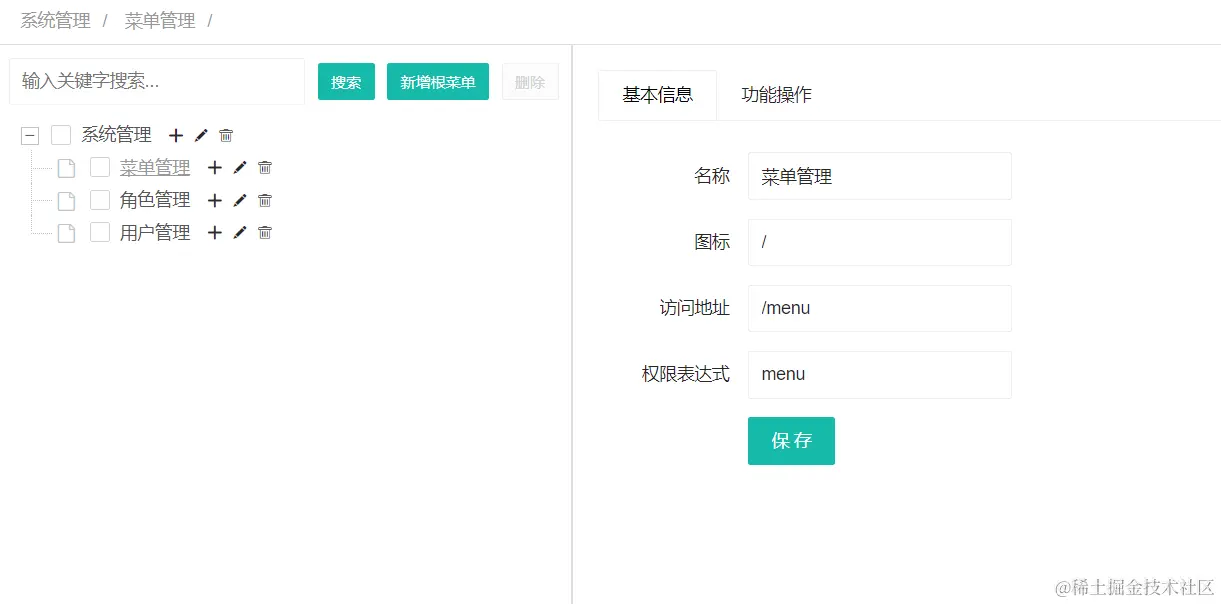Select the 角色管理 tree label
This screenshot has width=1221, height=604.
click(x=155, y=200)
